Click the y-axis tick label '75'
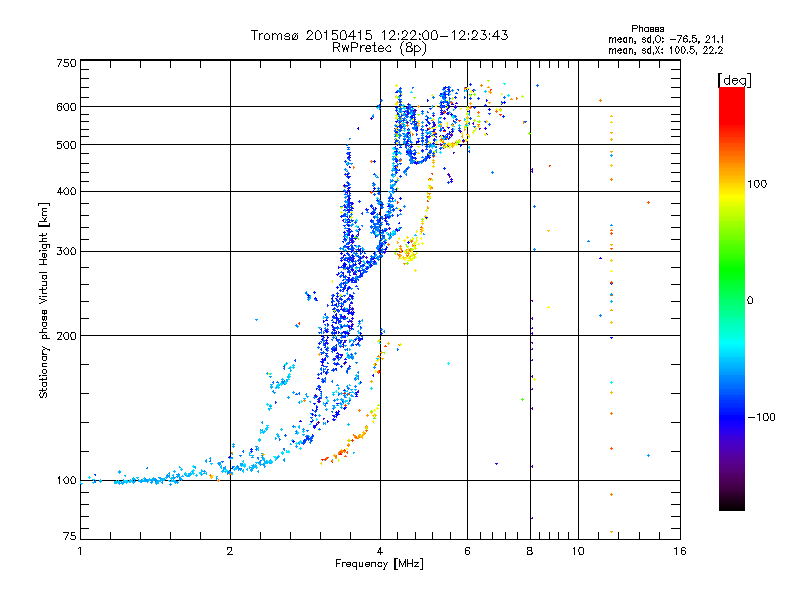This screenshot has width=800, height=600. [70, 536]
